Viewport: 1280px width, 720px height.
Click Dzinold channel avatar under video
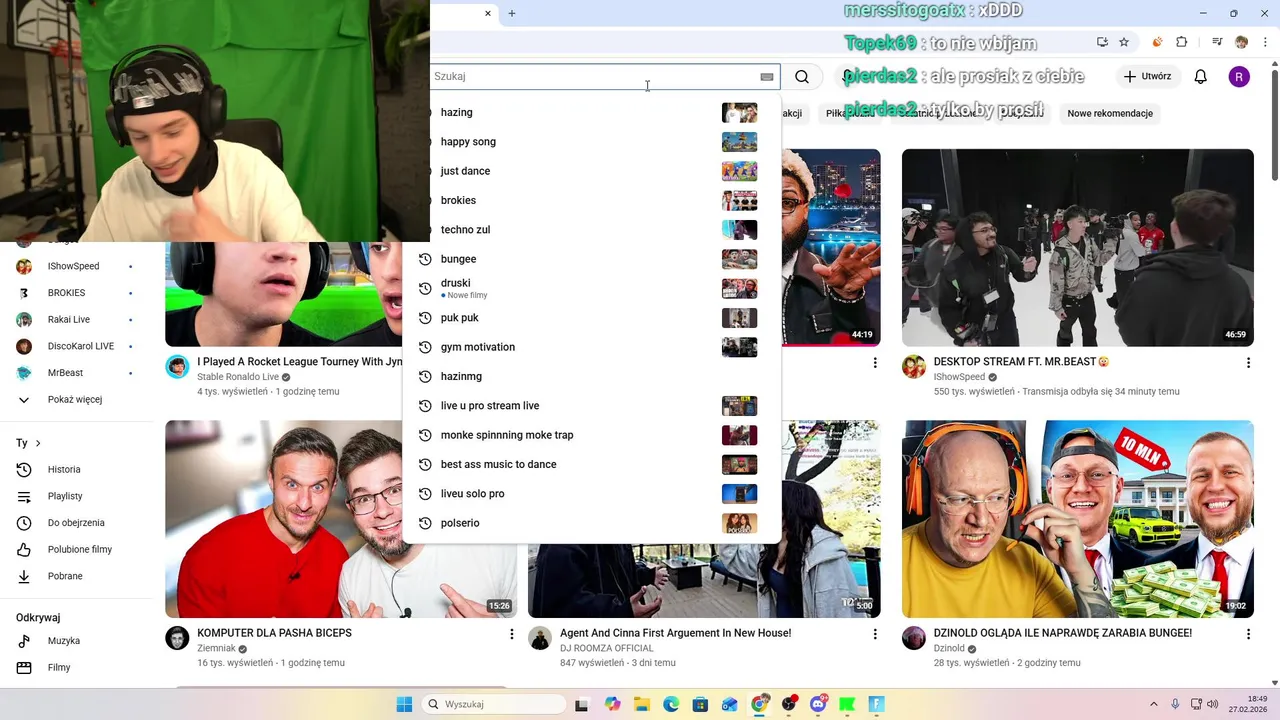coord(914,638)
